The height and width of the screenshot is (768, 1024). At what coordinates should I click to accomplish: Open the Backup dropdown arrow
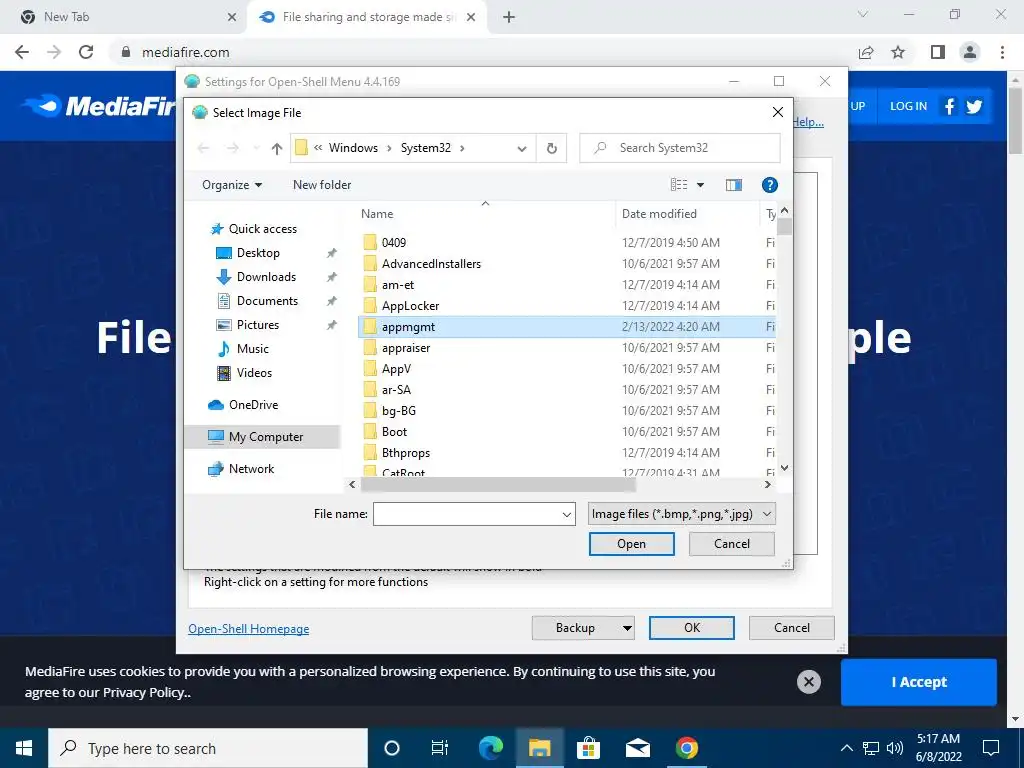tap(626, 628)
